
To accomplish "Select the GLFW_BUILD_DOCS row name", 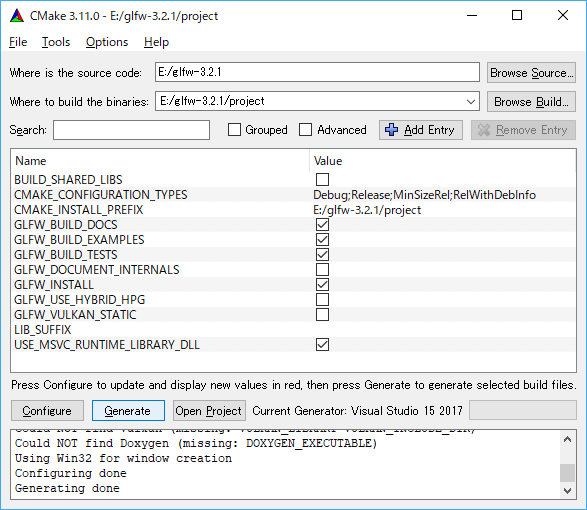I will pyautogui.click(x=66, y=225).
